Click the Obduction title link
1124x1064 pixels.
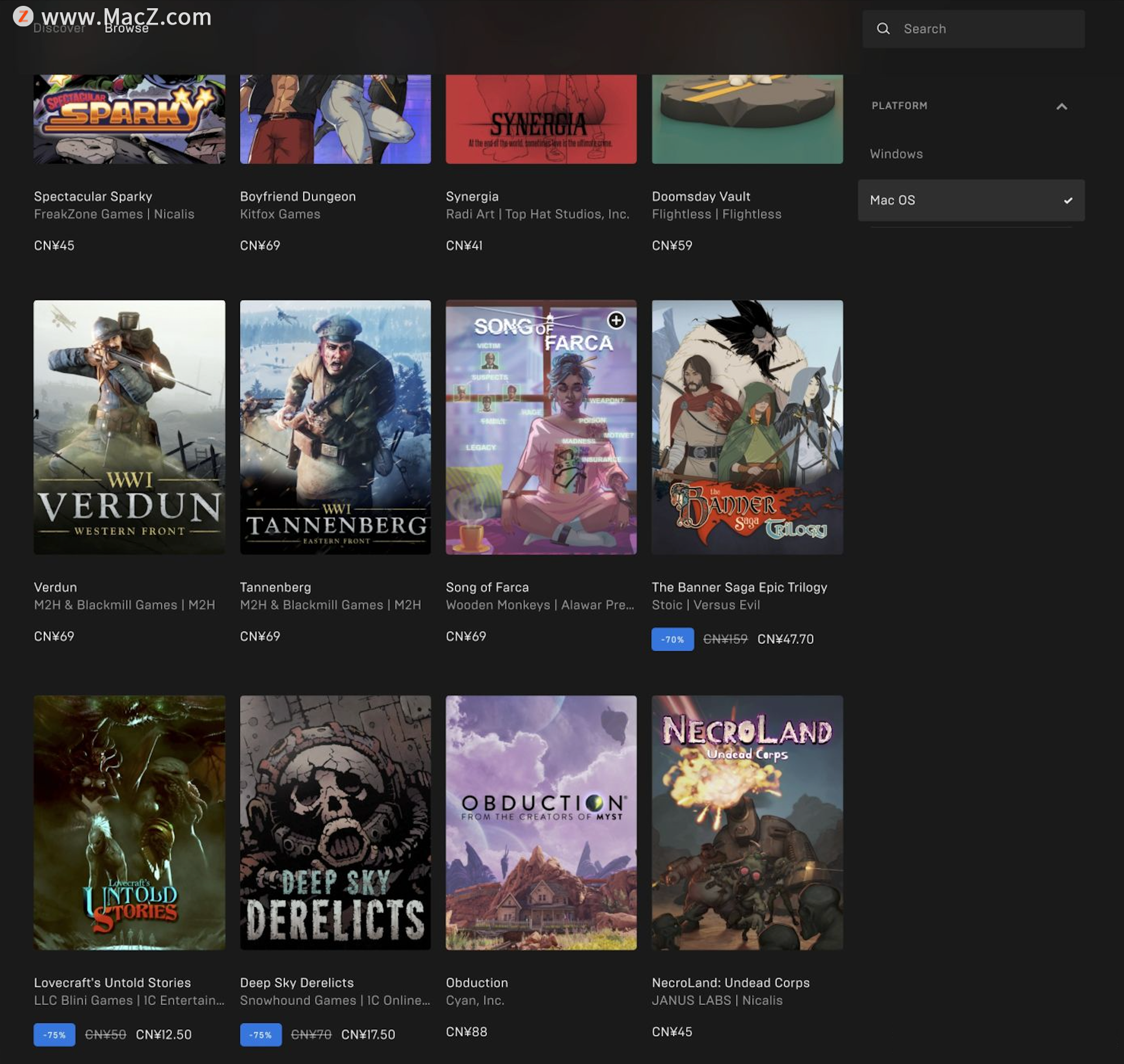point(477,983)
